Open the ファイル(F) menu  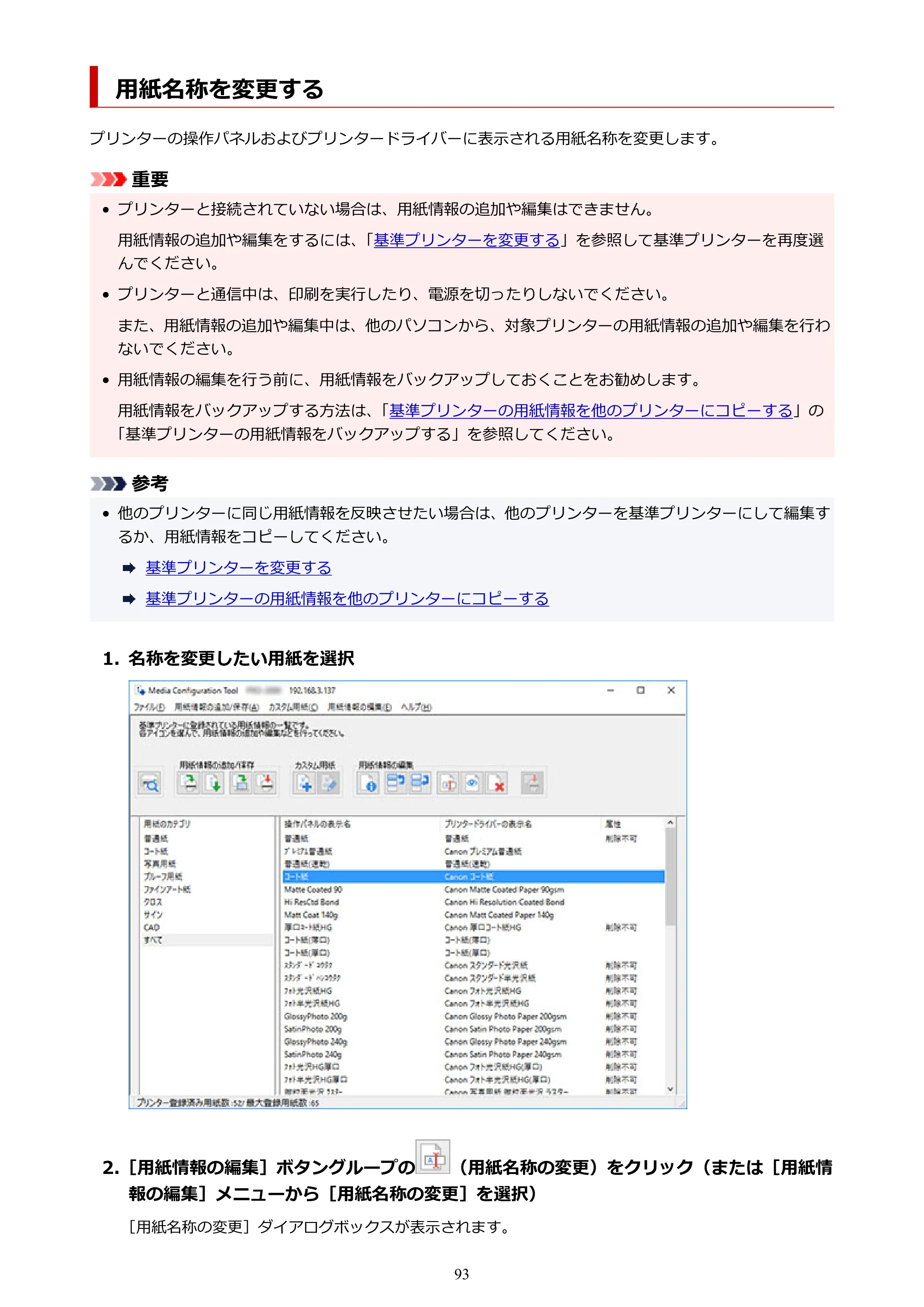tap(149, 707)
